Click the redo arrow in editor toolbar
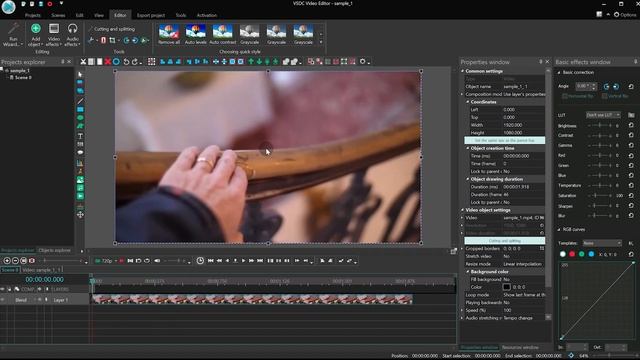640x360 pixels. 135,62
